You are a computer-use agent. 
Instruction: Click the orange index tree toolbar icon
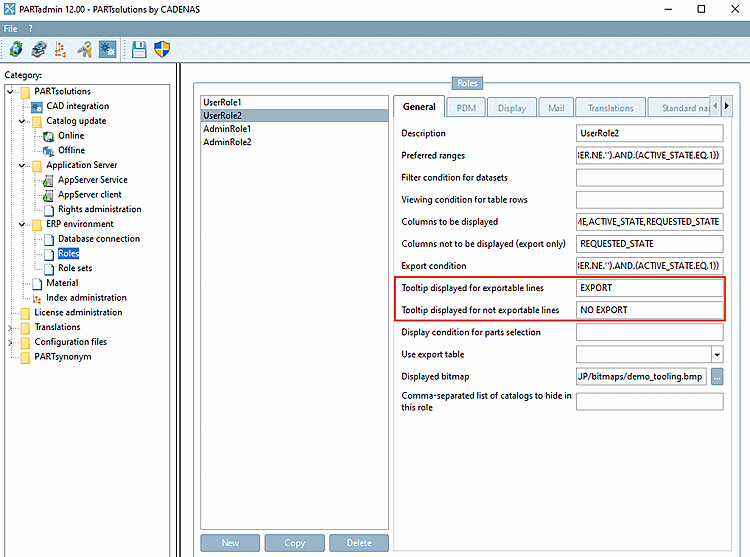click(61, 49)
